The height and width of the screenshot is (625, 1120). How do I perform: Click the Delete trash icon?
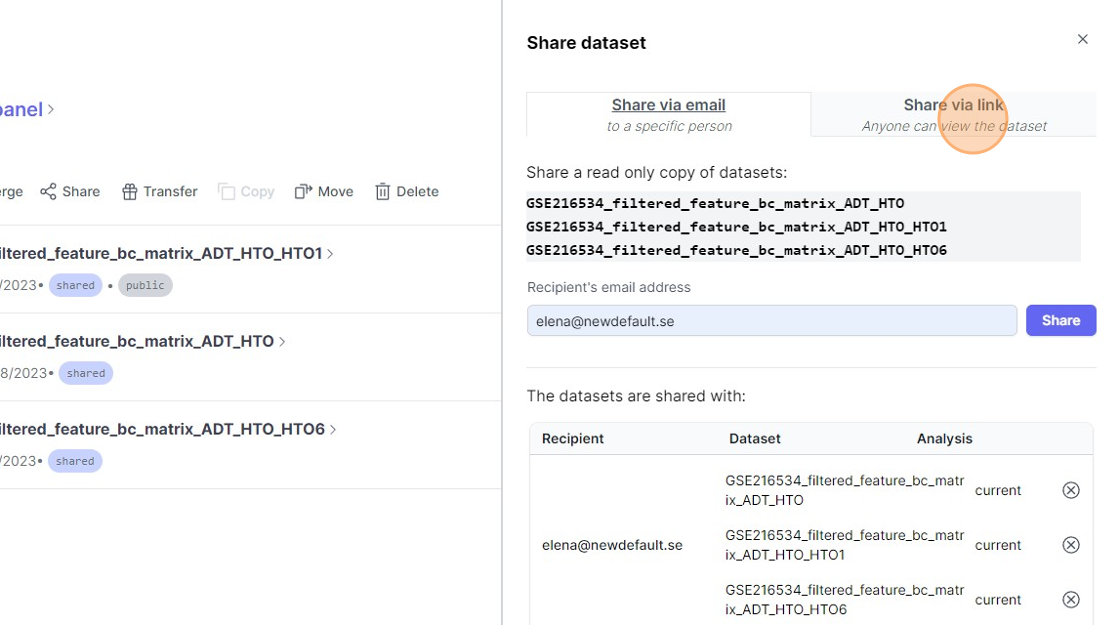pyautogui.click(x=382, y=192)
